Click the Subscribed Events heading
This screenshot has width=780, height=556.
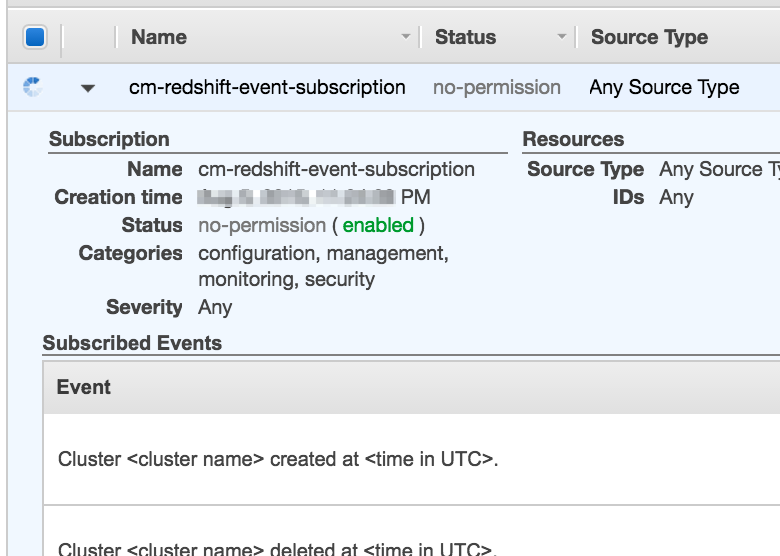132,343
